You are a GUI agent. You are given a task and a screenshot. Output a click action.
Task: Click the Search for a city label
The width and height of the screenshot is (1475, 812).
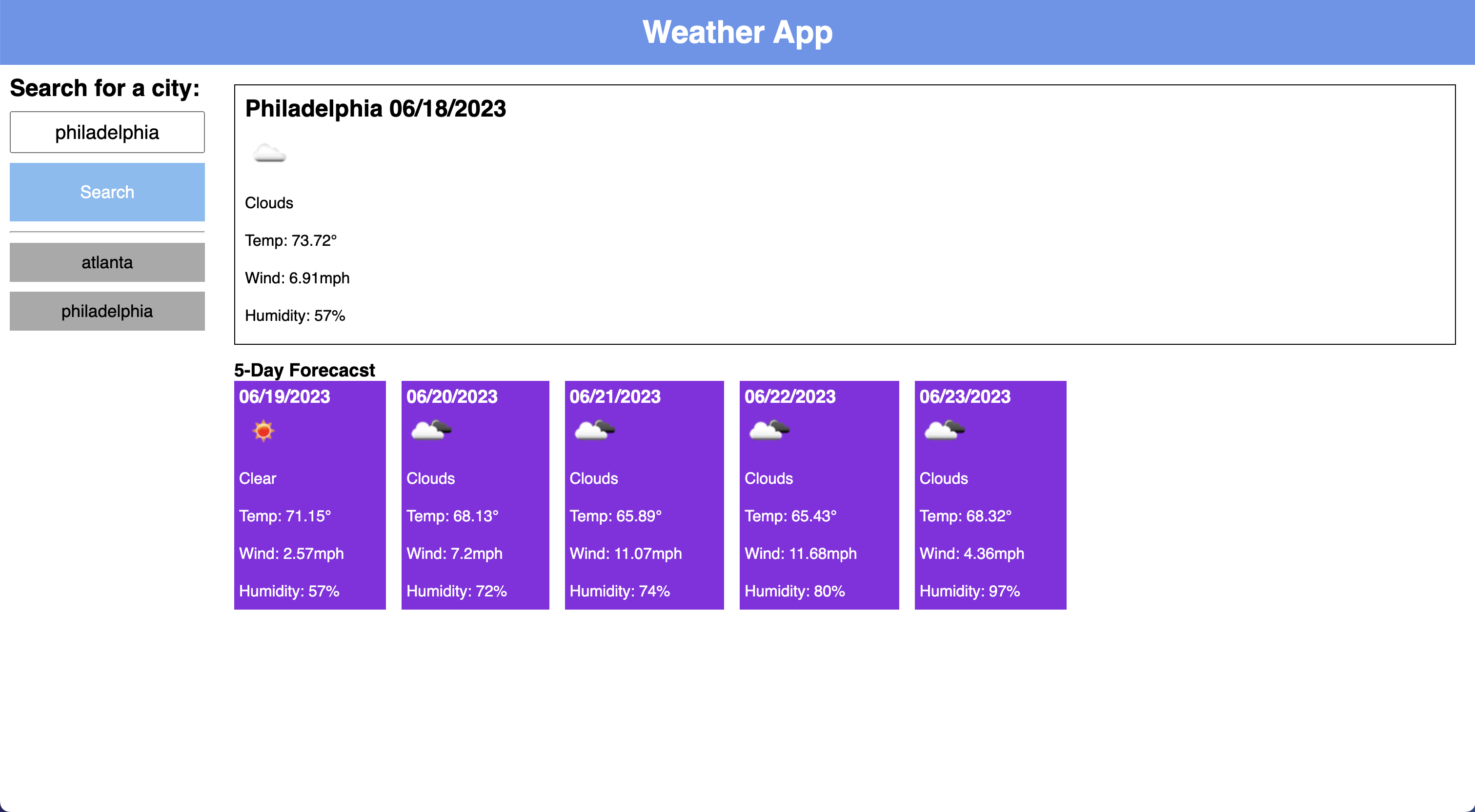pos(105,88)
